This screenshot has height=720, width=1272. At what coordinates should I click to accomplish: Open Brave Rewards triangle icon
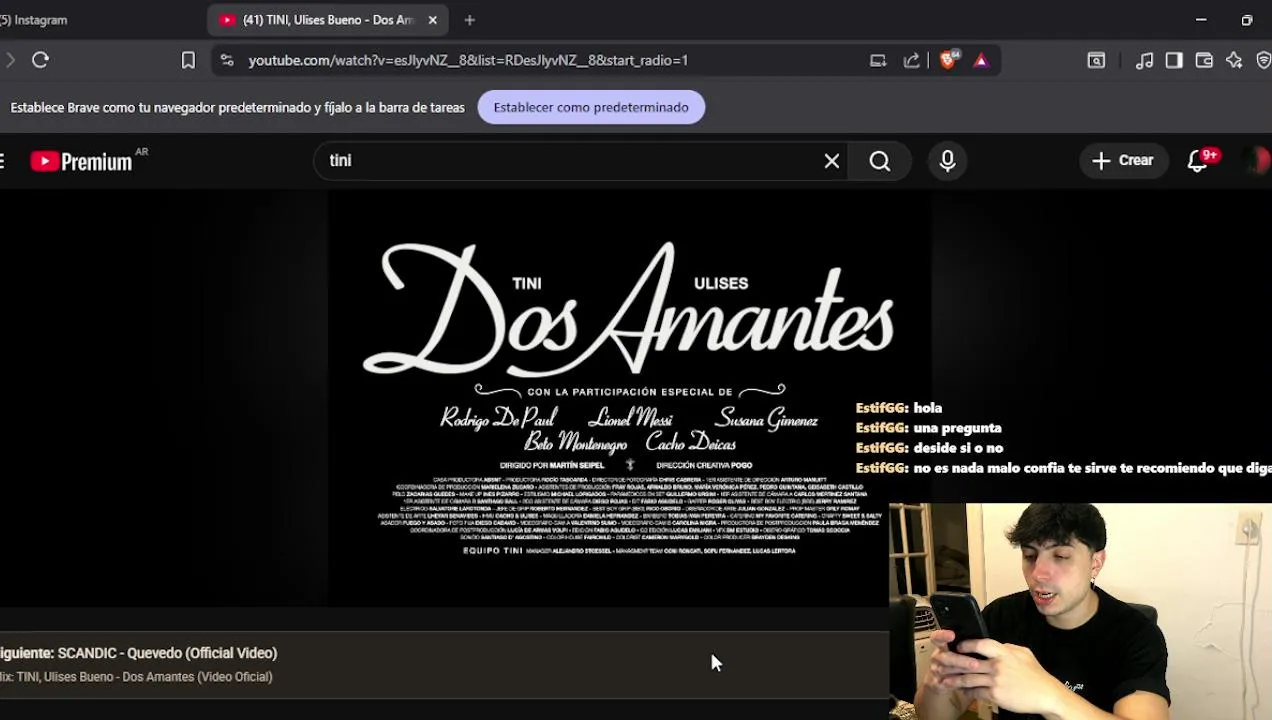tap(981, 60)
